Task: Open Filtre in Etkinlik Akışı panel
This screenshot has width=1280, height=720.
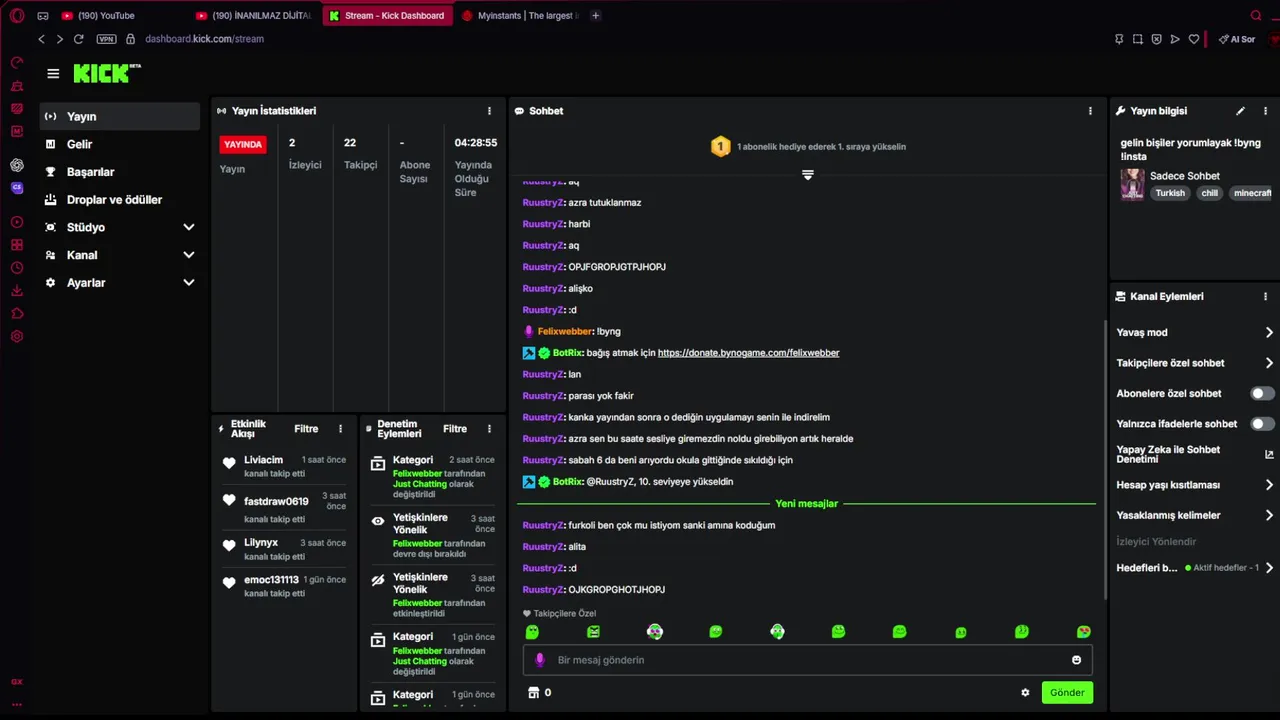Action: pos(306,429)
